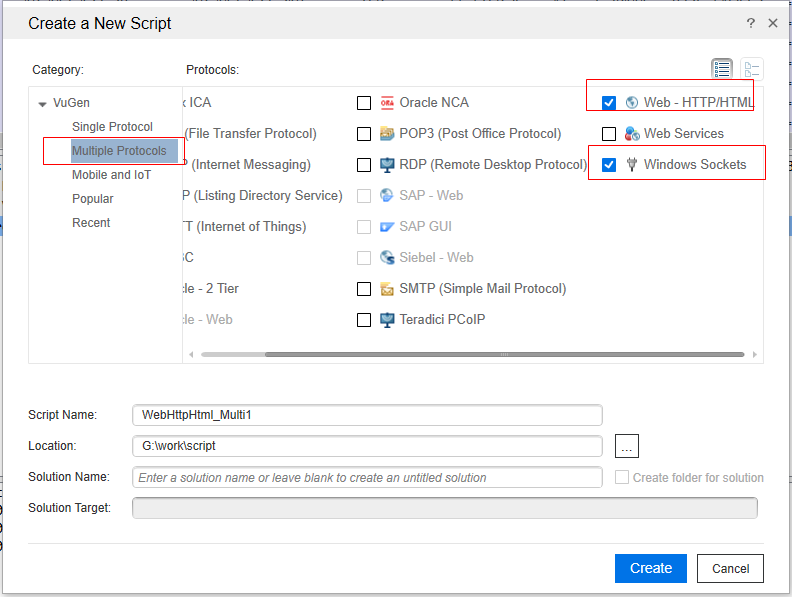Check the Oracle NCA protocol checkbox

[x=364, y=103]
